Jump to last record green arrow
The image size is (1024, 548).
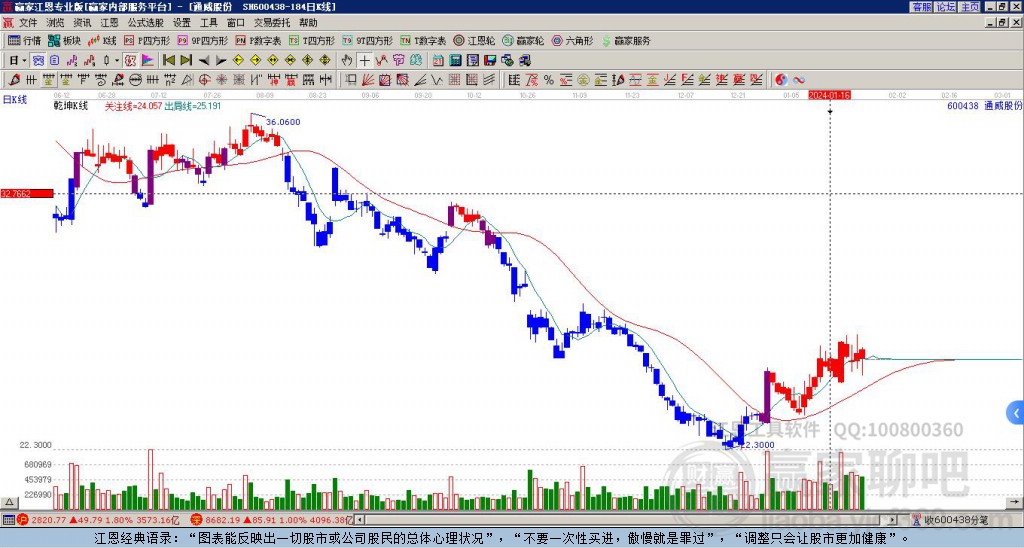point(186,60)
